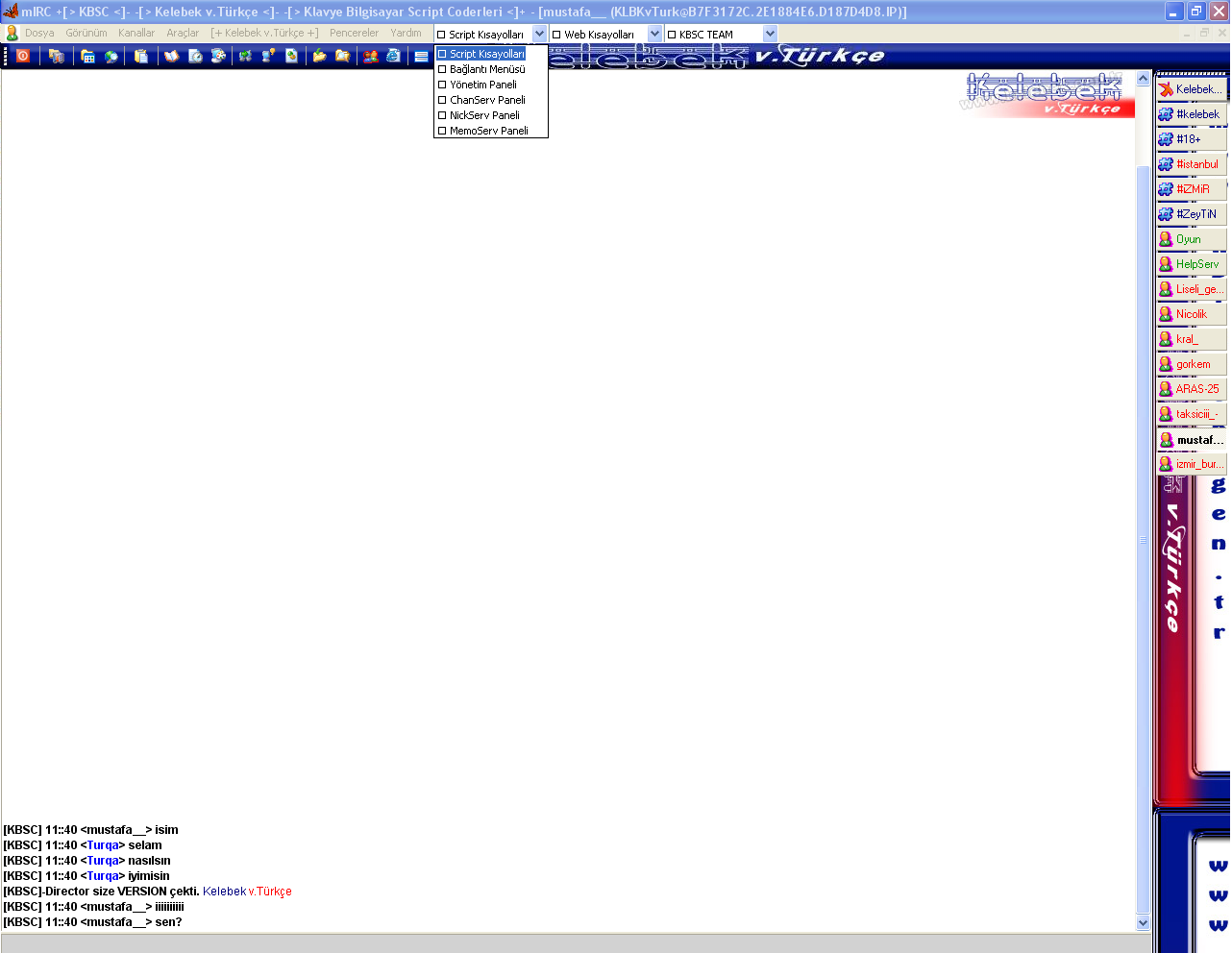Click the "Kelebek v.Türkçe" text in the VERSION line
Image resolution: width=1232 pixels, height=953 pixels.
247,892
